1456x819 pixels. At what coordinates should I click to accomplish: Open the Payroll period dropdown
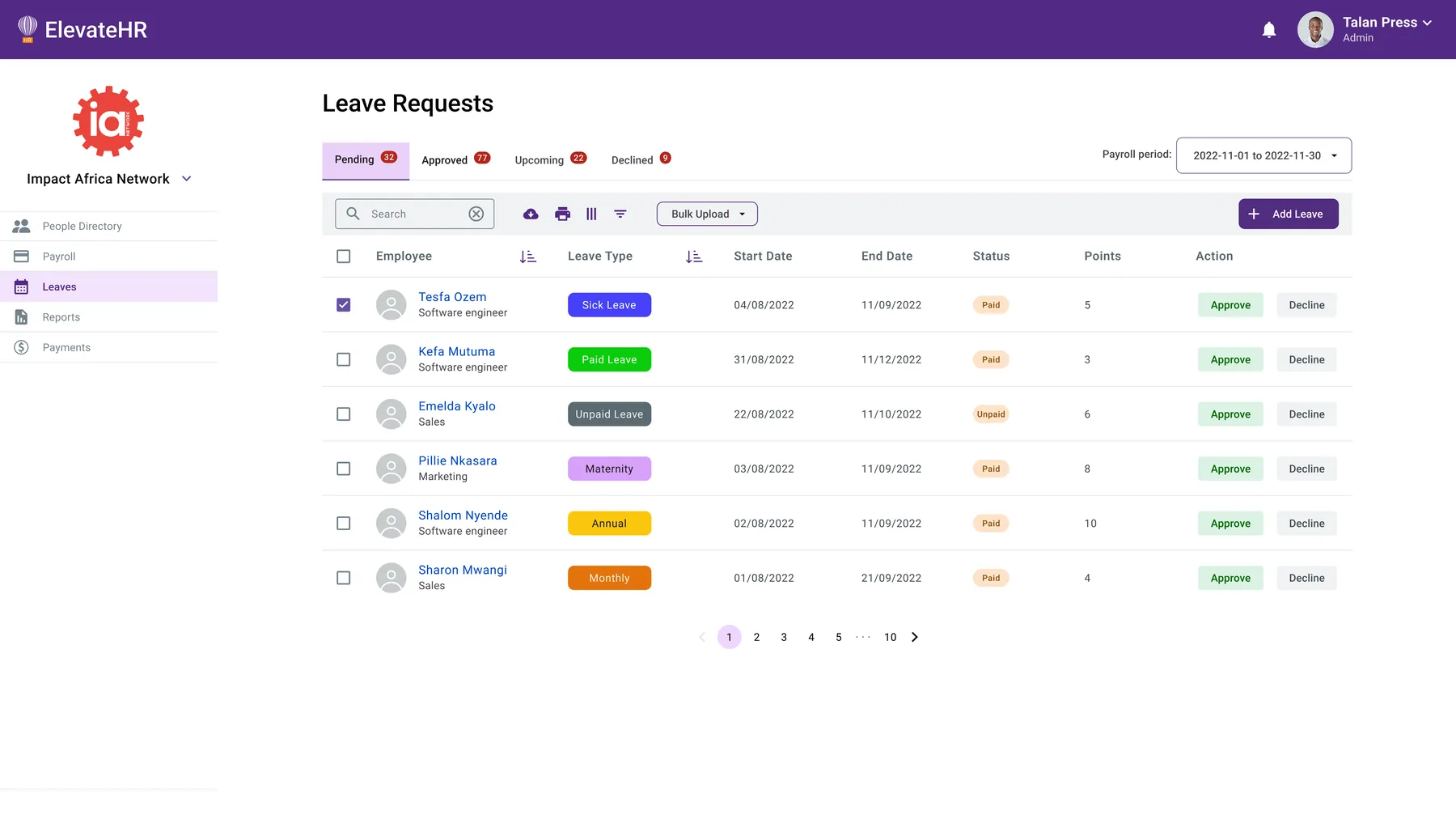[x=1263, y=155]
